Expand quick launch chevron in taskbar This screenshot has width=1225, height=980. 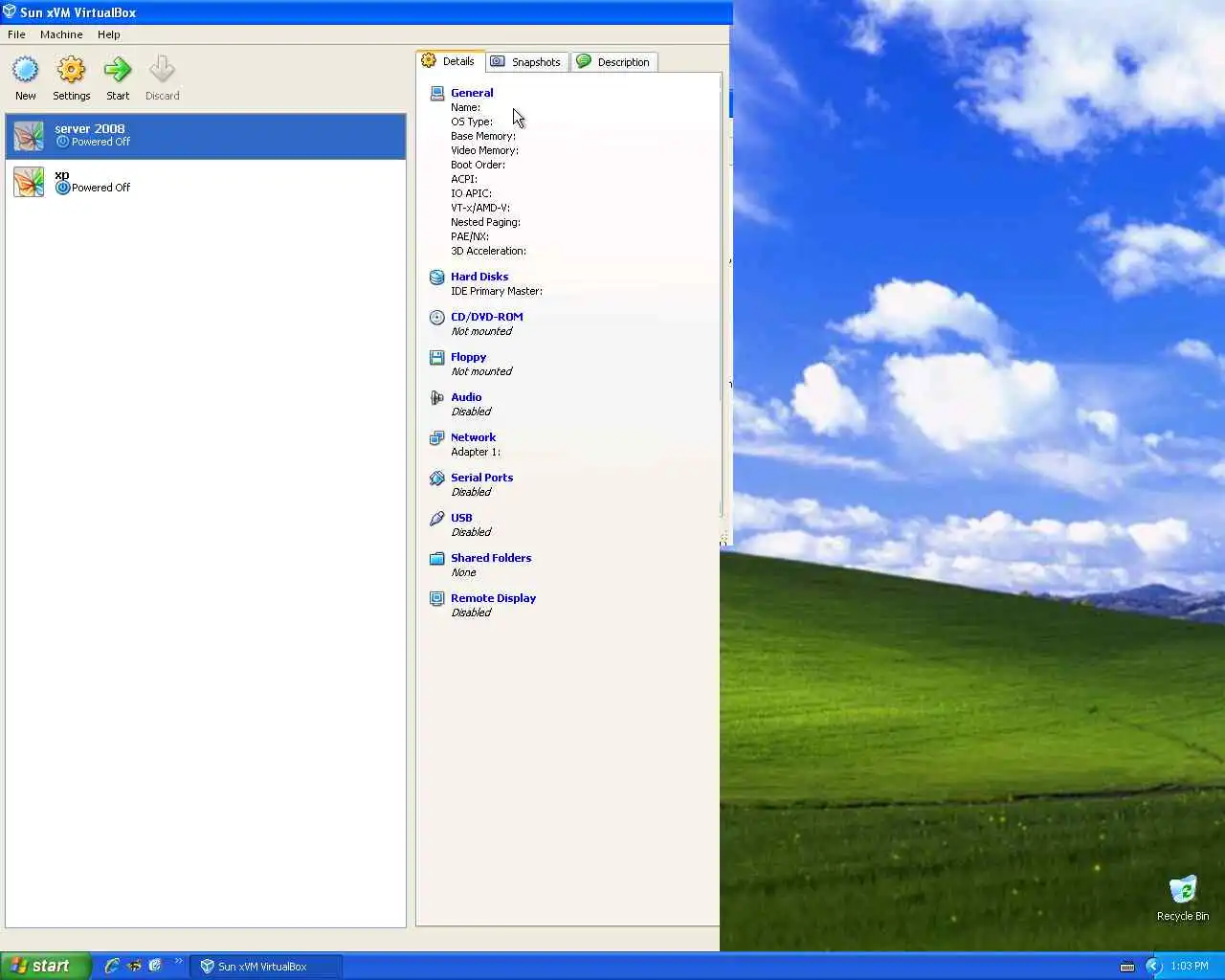(178, 962)
